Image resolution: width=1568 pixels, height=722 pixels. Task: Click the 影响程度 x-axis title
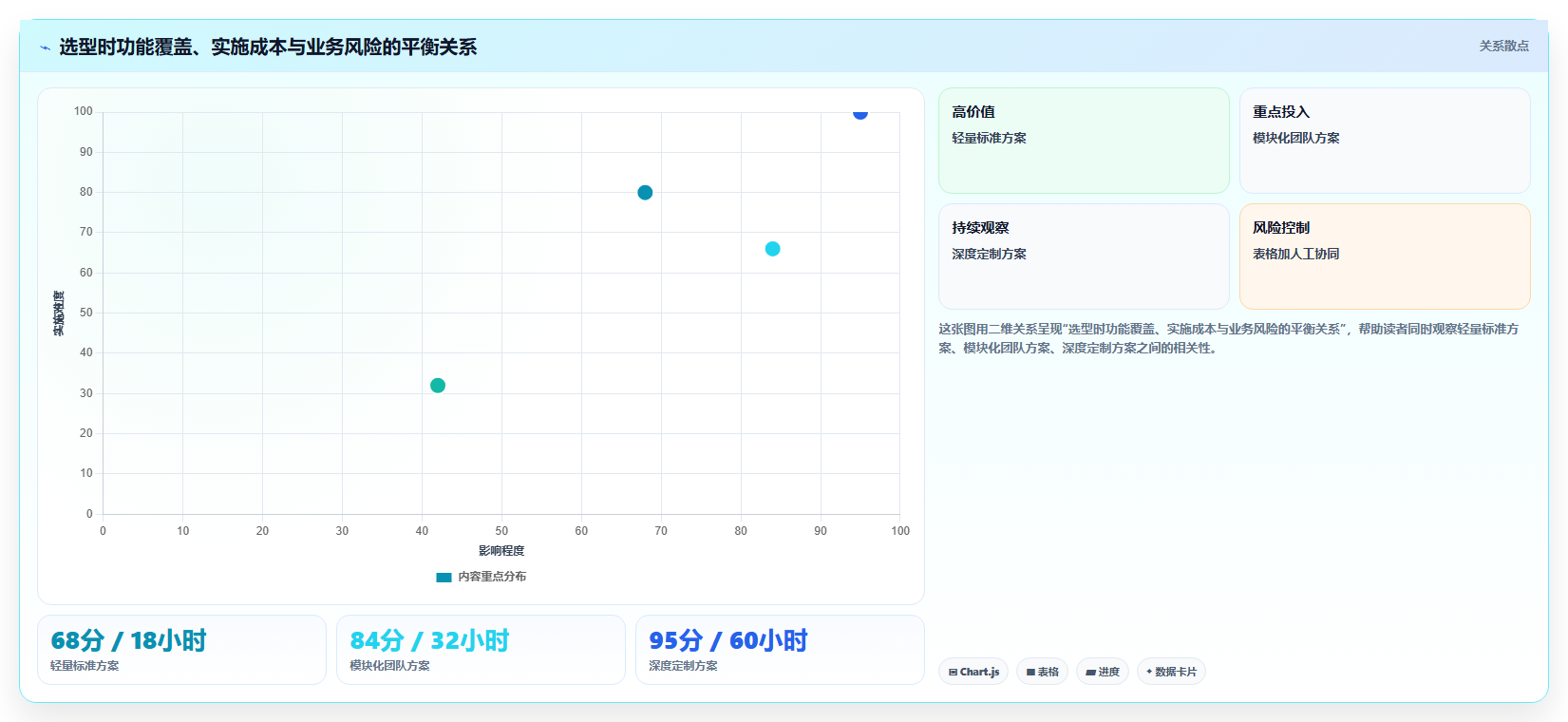[501, 551]
